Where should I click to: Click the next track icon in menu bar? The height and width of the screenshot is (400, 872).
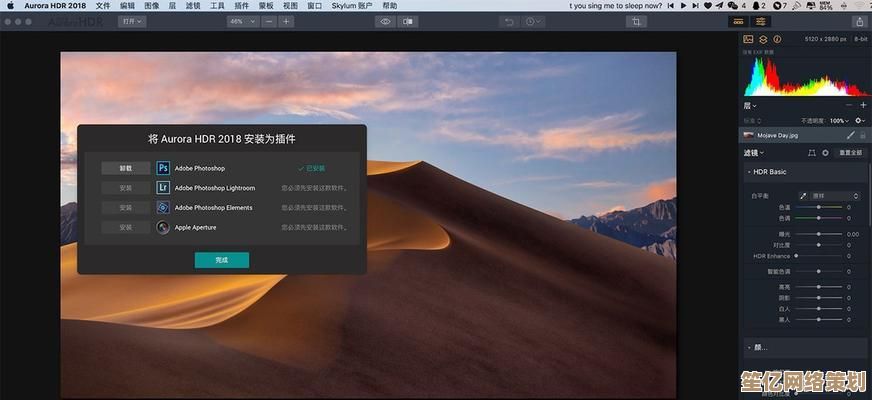(x=695, y=6)
